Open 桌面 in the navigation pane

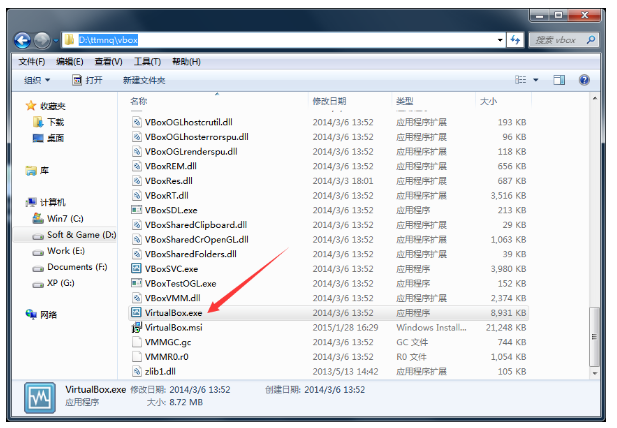pyautogui.click(x=49, y=138)
